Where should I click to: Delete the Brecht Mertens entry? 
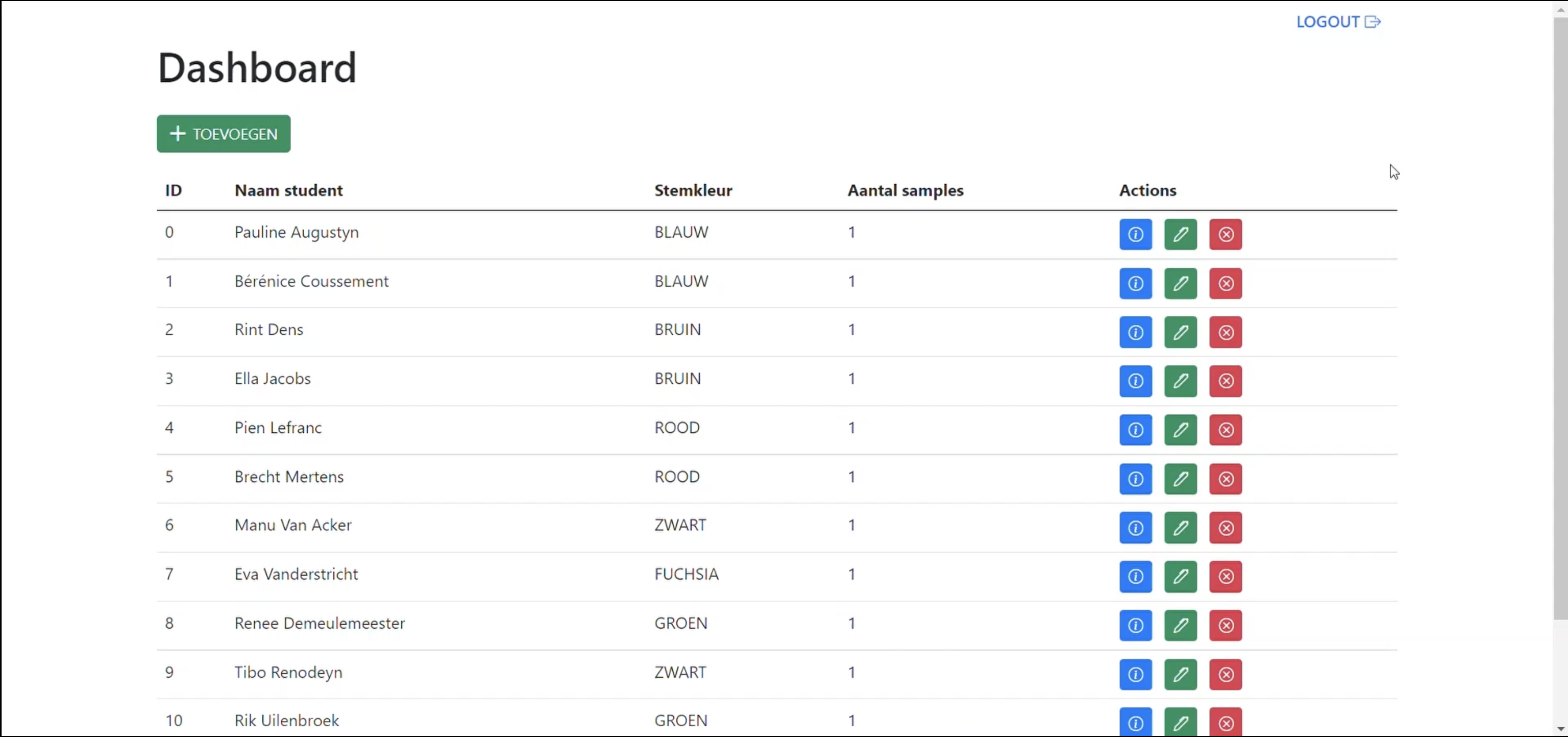(x=1226, y=479)
